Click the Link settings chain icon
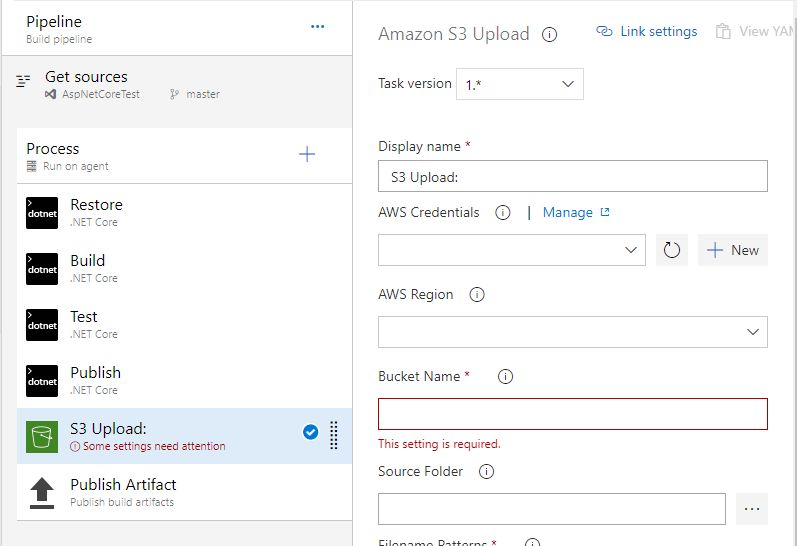The width and height of the screenshot is (797, 546). pyautogui.click(x=604, y=32)
